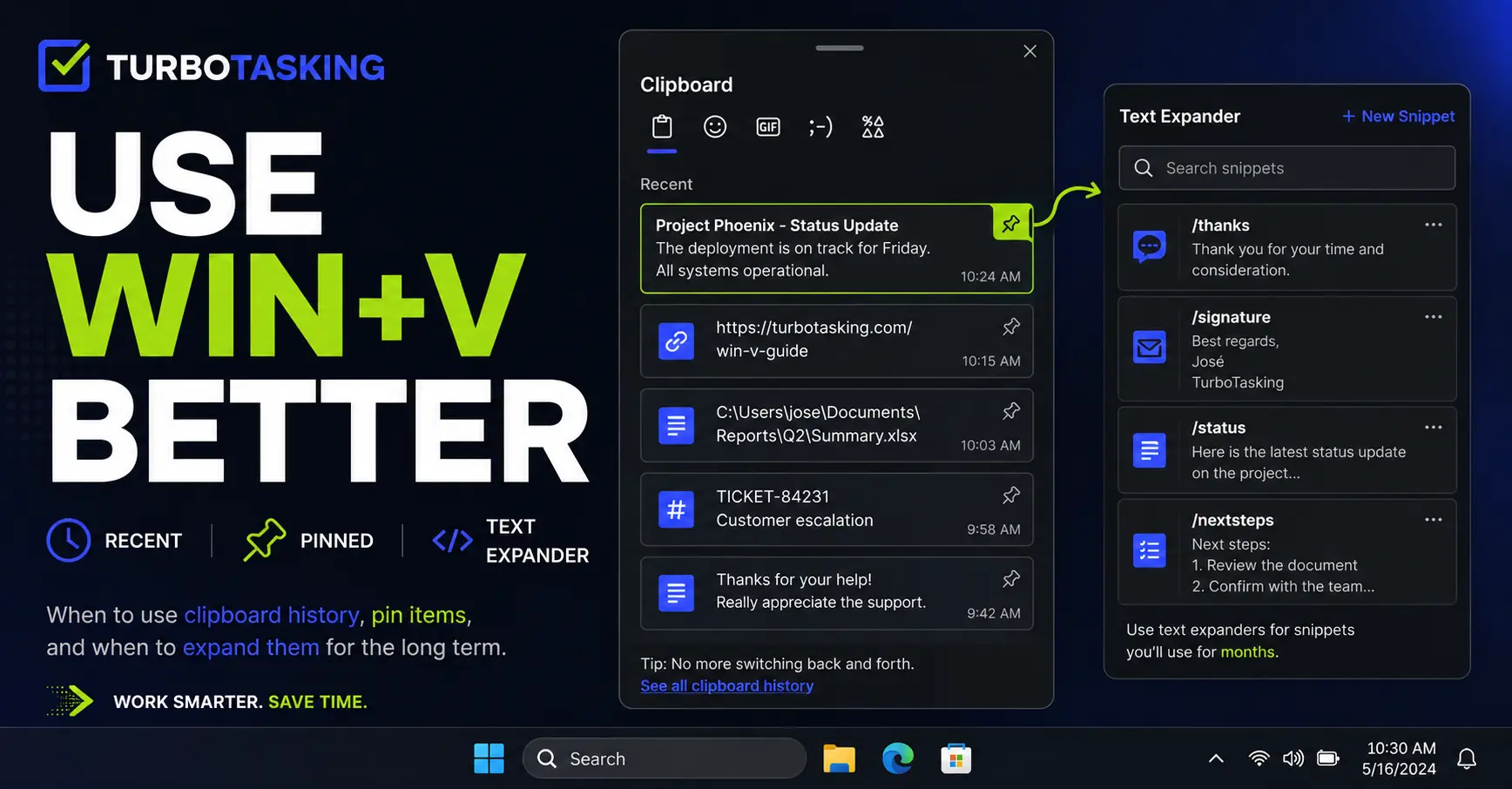Select the /nextsteps snippet title

click(1232, 521)
